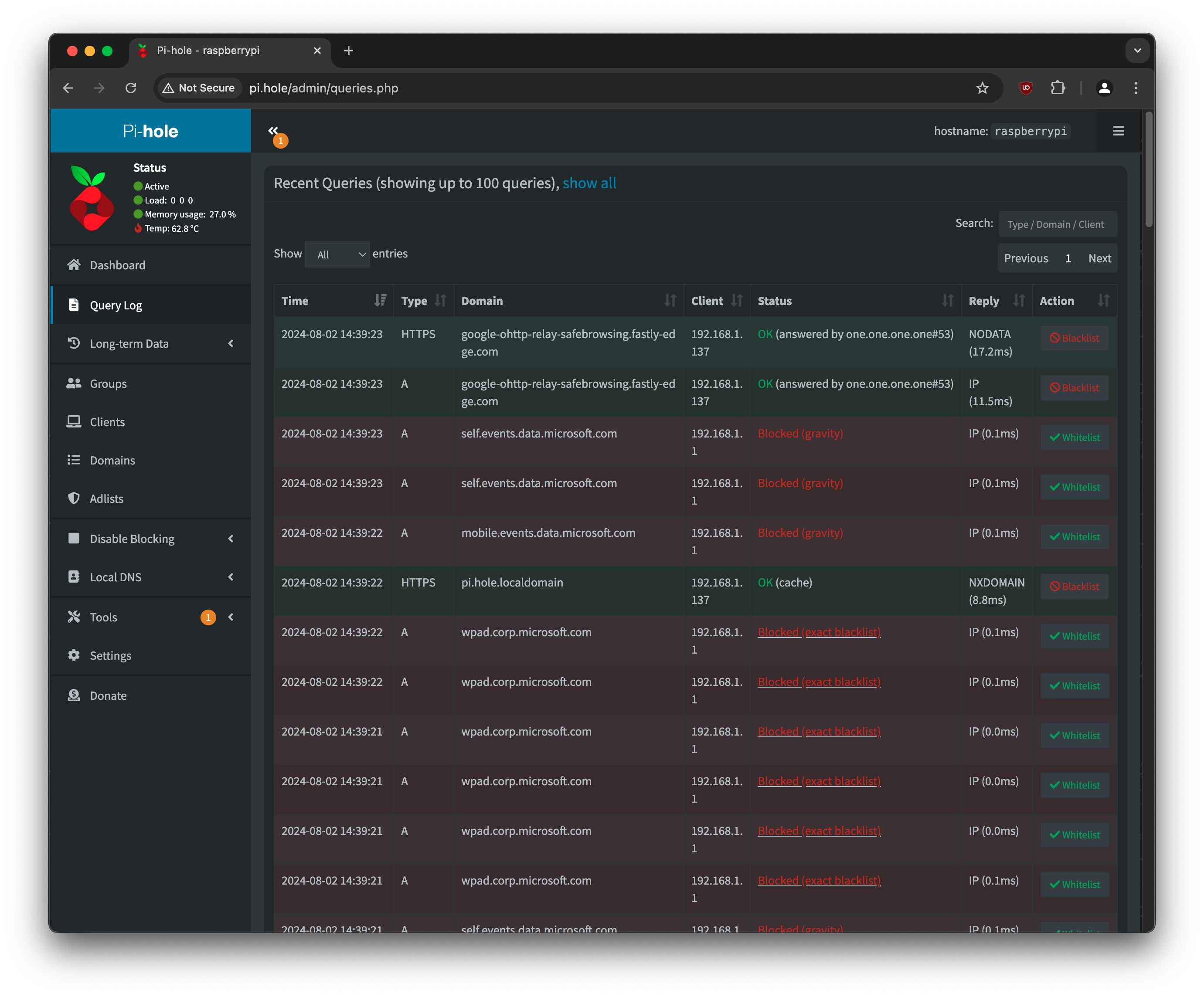1204x997 pixels.
Task: Type in the Search filter input field
Action: [x=1057, y=224]
